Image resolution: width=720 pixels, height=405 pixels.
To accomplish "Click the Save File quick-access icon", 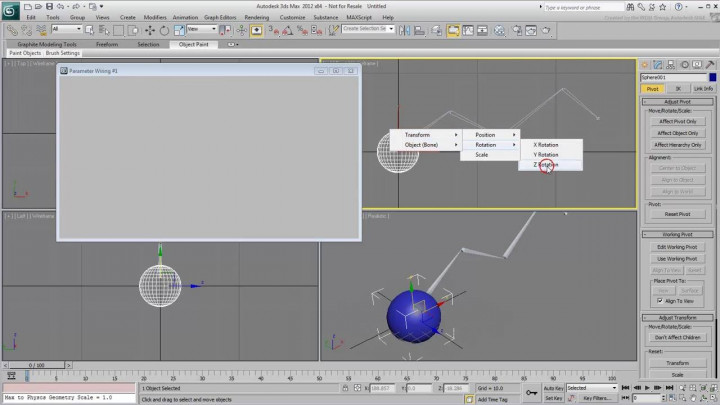I will (49, 6).
